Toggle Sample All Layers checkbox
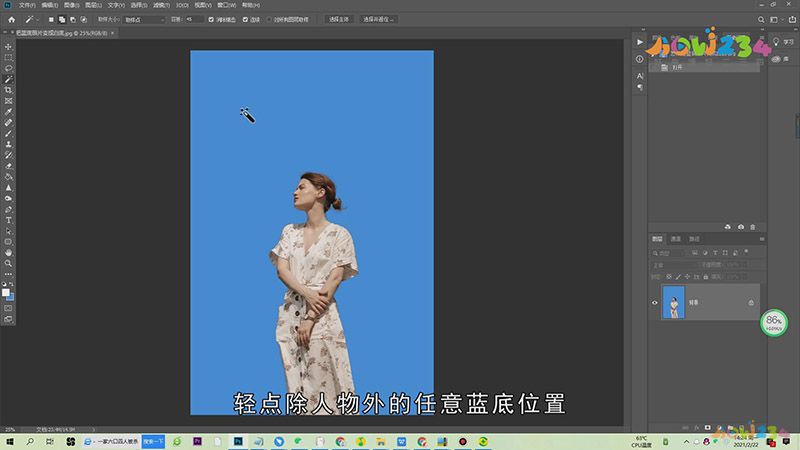Viewport: 800px width, 450px height. pyautogui.click(x=269, y=19)
